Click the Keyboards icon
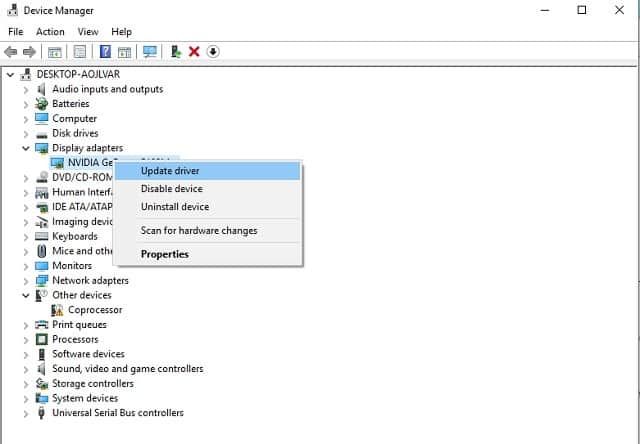Image resolution: width=640 pixels, height=444 pixels. click(x=41, y=236)
